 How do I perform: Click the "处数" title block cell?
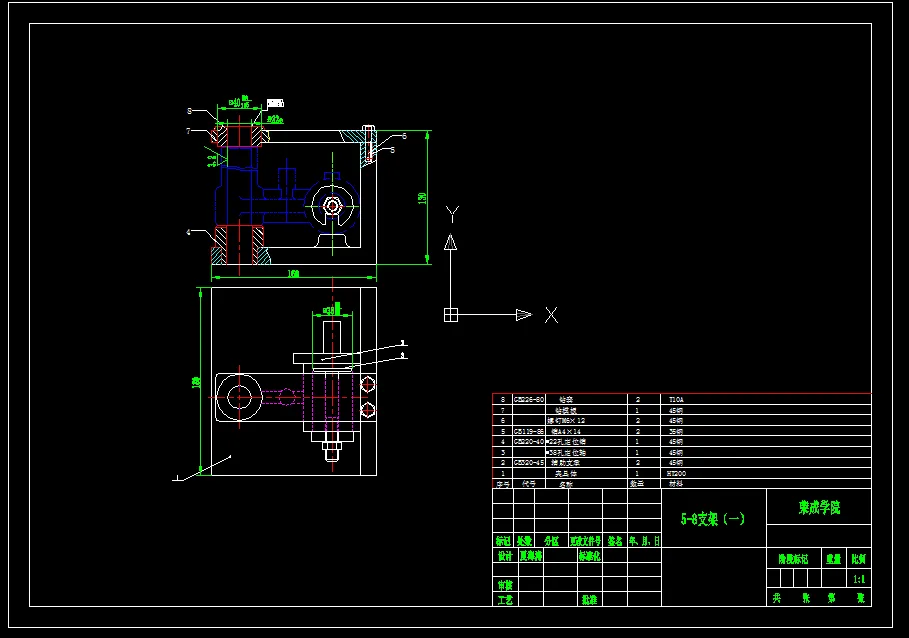524,541
